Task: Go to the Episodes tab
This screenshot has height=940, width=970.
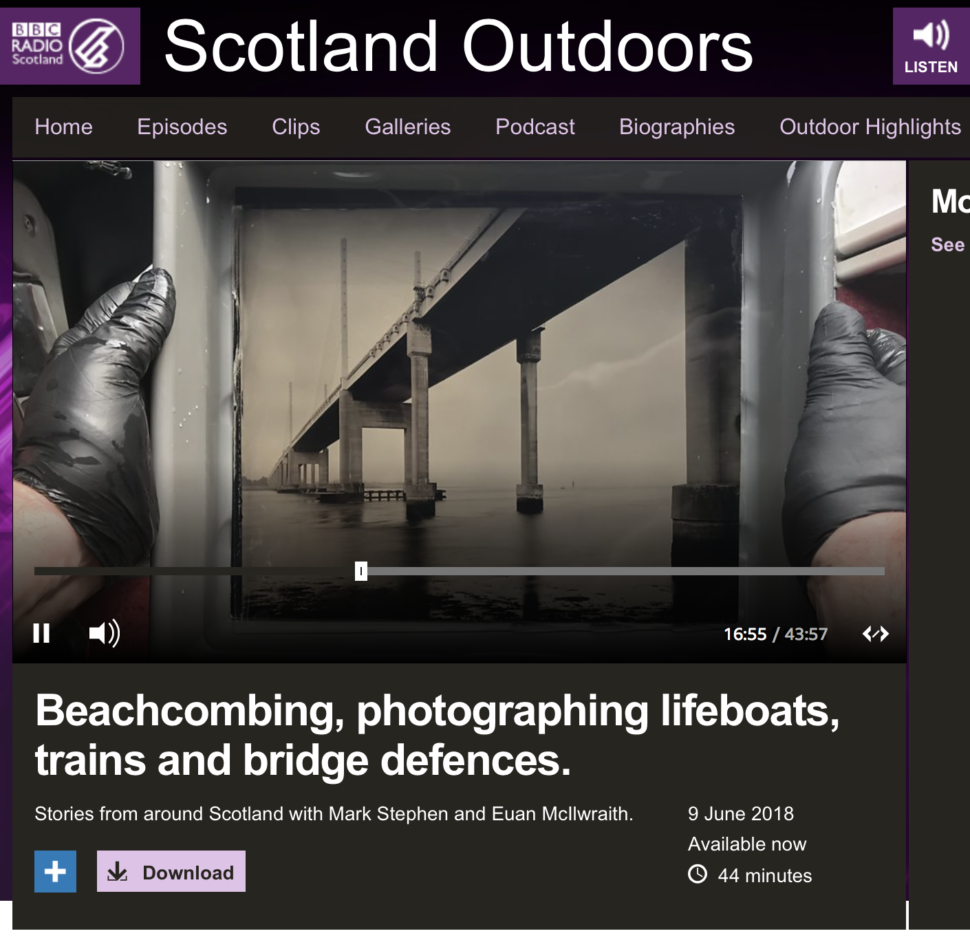Action: click(182, 127)
